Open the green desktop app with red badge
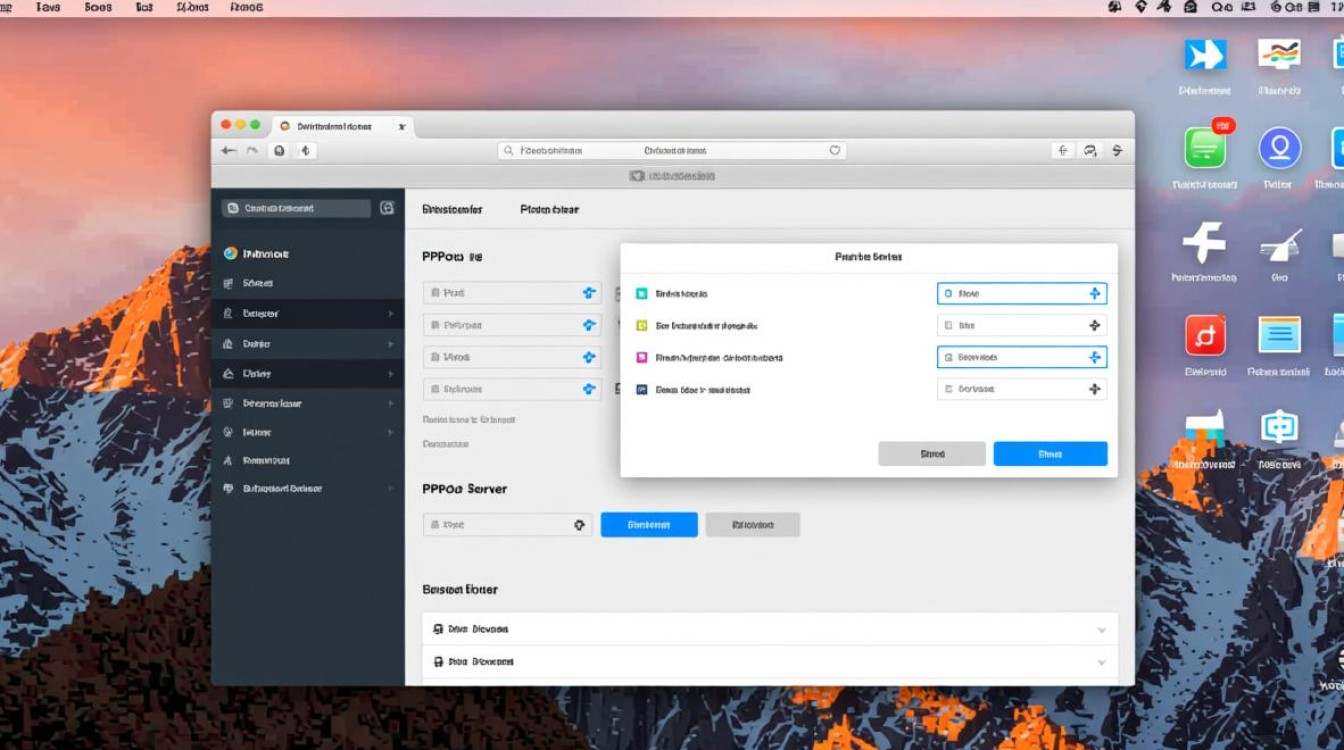Image resolution: width=1344 pixels, height=750 pixels. click(x=1204, y=148)
